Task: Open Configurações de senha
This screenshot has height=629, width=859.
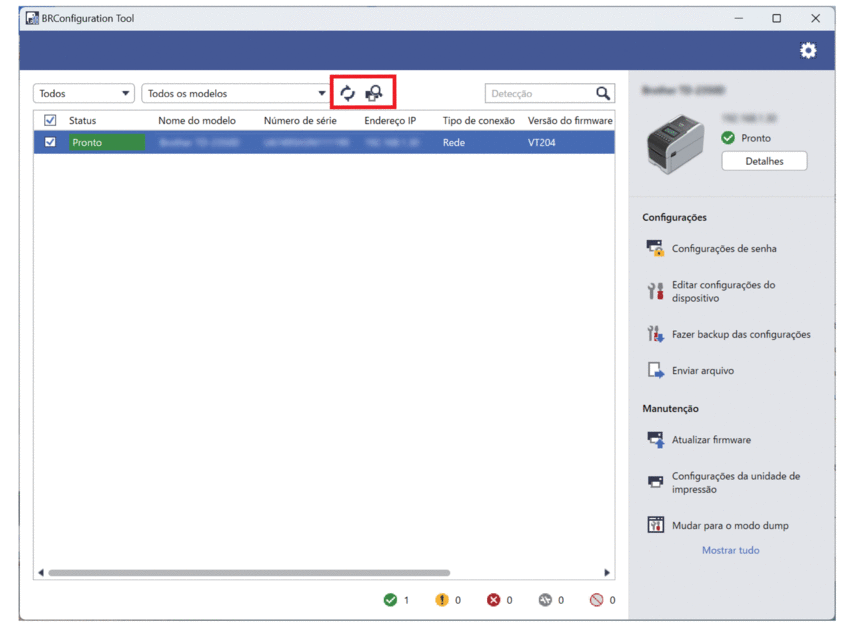Action: [724, 248]
